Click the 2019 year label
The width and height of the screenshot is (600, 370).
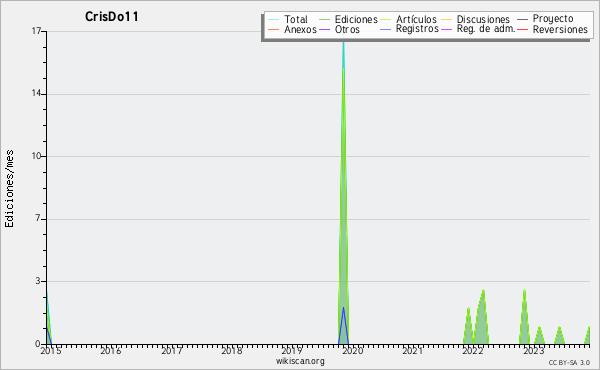(x=292, y=351)
